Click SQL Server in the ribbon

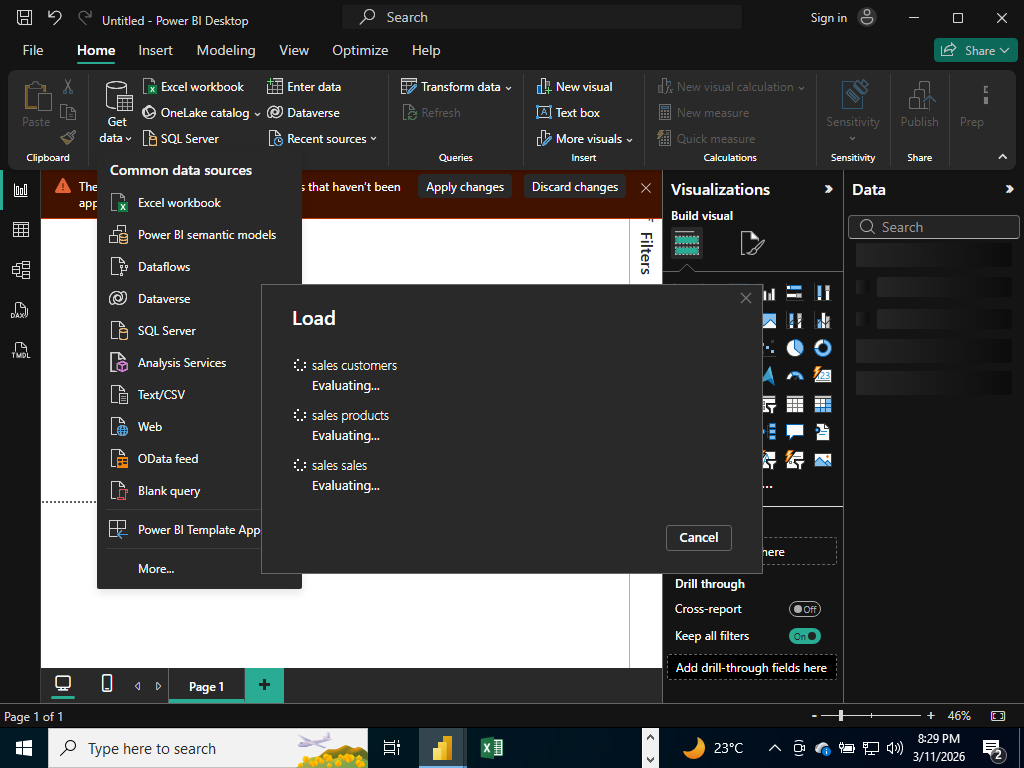[181, 138]
